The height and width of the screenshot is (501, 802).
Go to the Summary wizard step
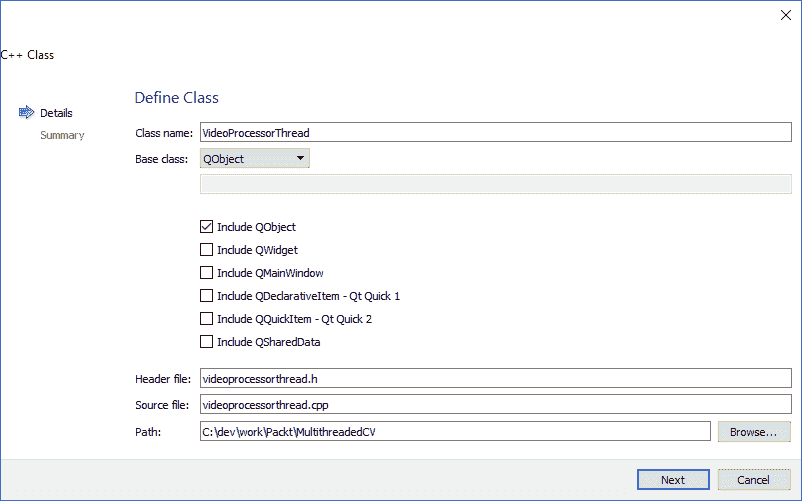(62, 135)
